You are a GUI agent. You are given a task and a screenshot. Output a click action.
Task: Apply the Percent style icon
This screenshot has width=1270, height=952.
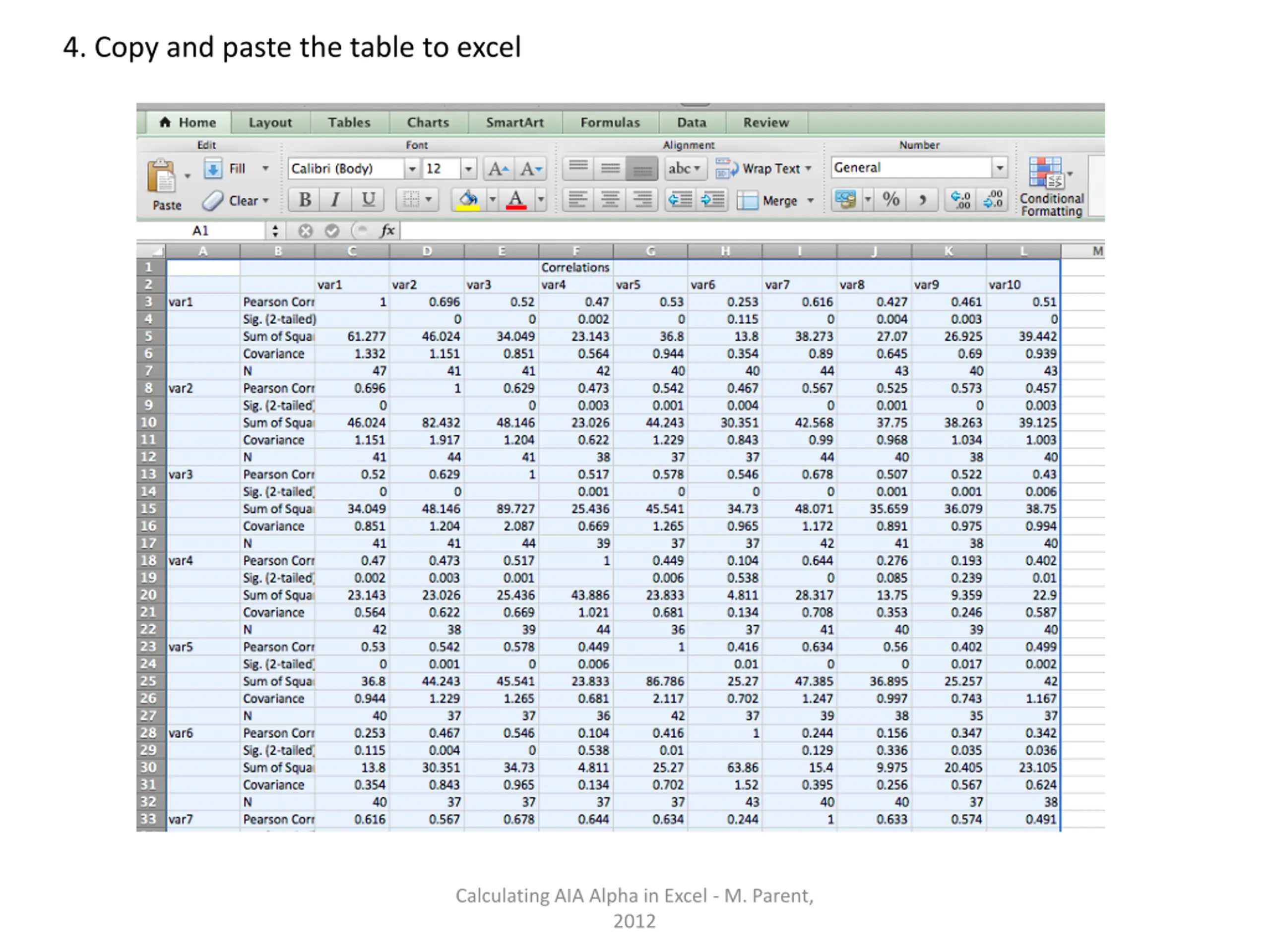[890, 200]
